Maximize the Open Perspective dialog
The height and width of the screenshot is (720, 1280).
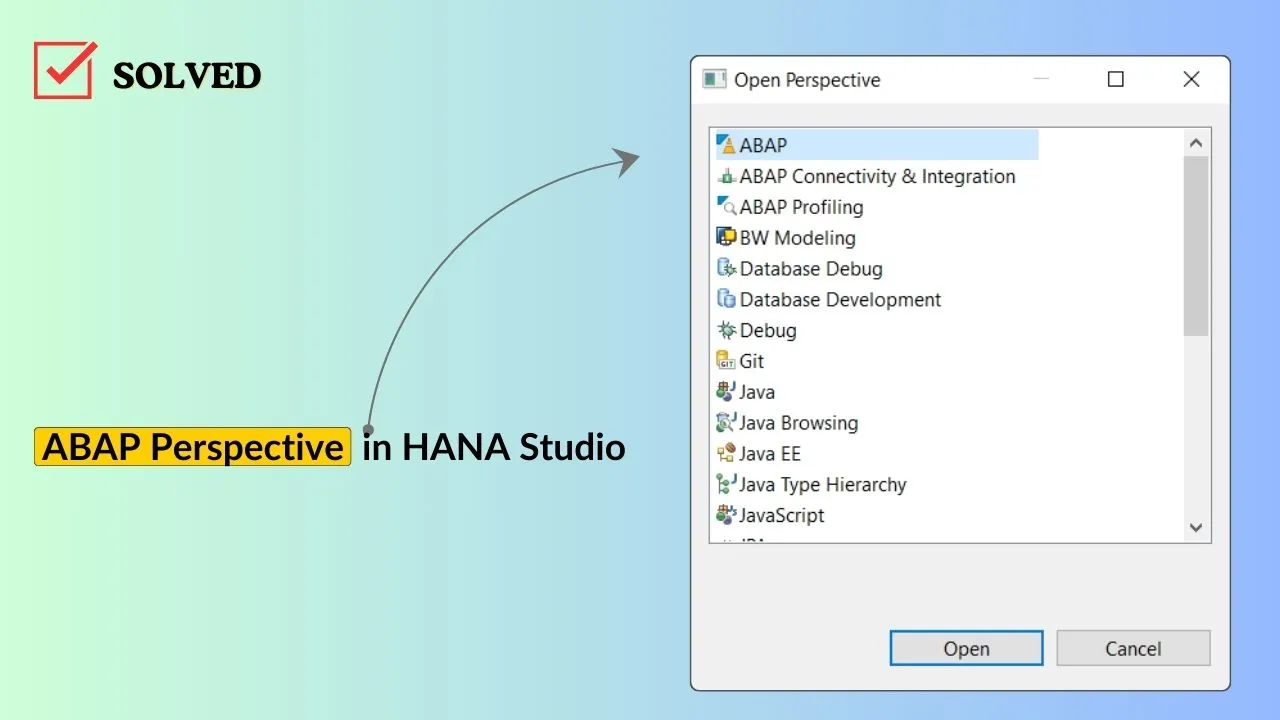(x=1116, y=79)
